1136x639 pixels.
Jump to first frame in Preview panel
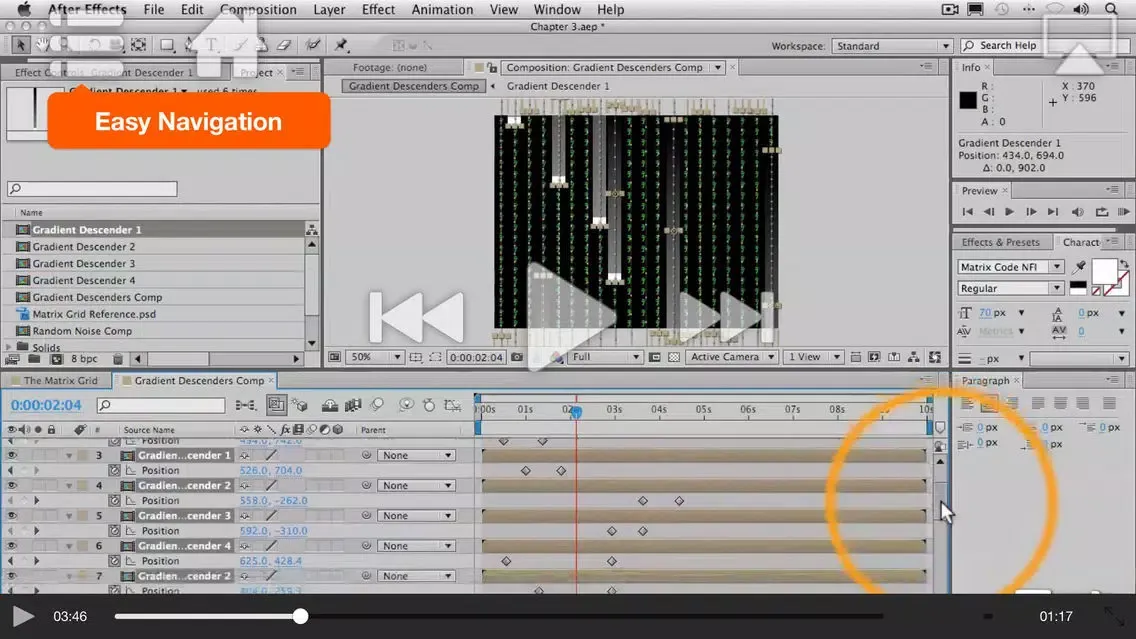coord(967,212)
